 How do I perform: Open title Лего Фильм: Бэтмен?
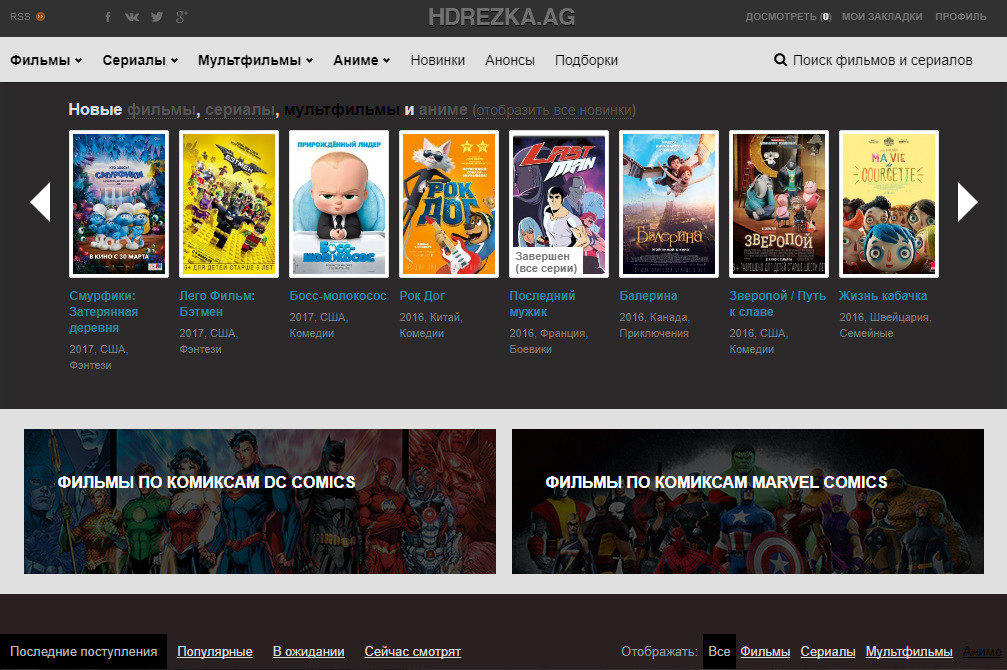click(217, 304)
